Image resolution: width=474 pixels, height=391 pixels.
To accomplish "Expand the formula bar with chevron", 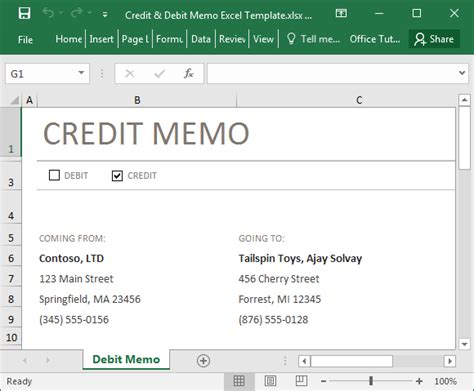I will (462, 73).
